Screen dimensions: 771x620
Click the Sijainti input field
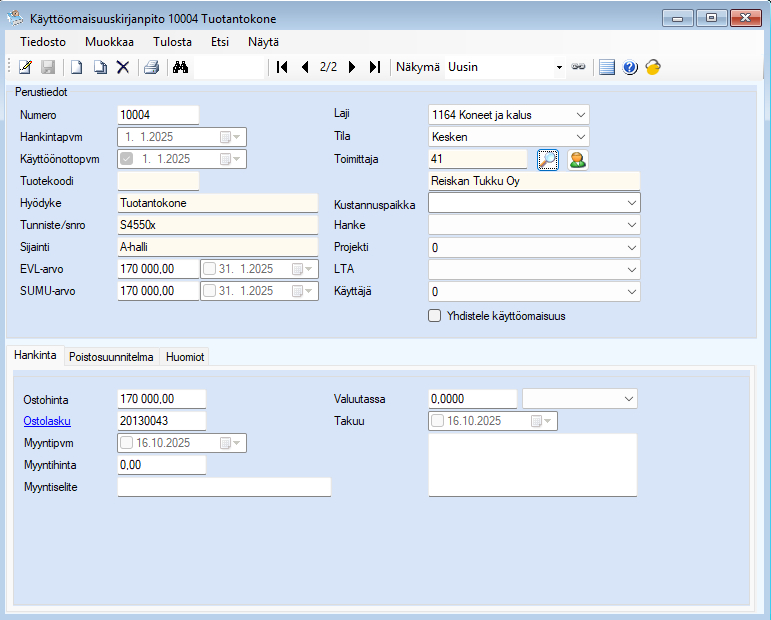point(217,247)
